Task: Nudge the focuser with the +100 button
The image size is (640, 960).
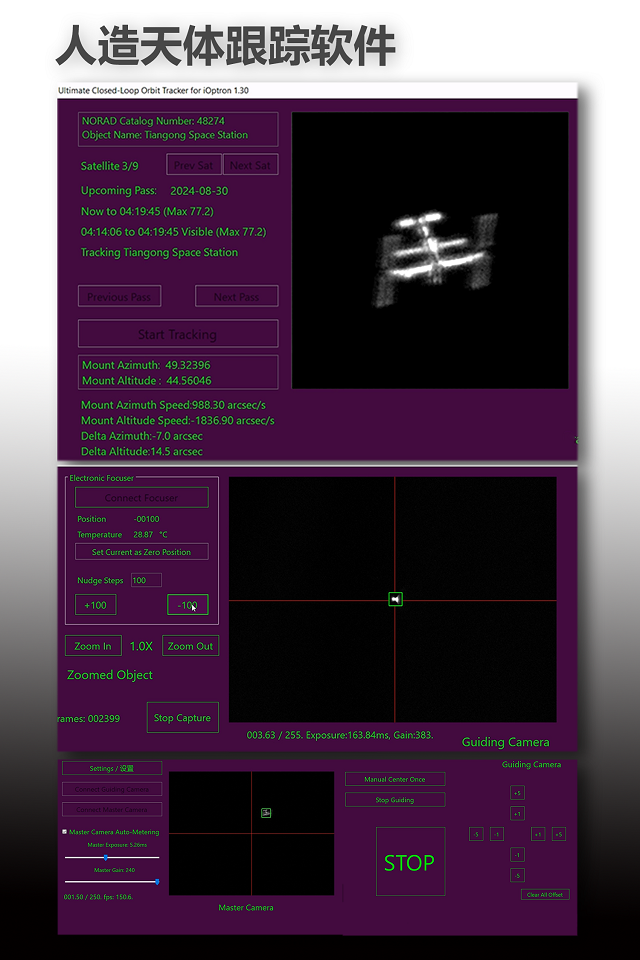Action: (x=96, y=605)
